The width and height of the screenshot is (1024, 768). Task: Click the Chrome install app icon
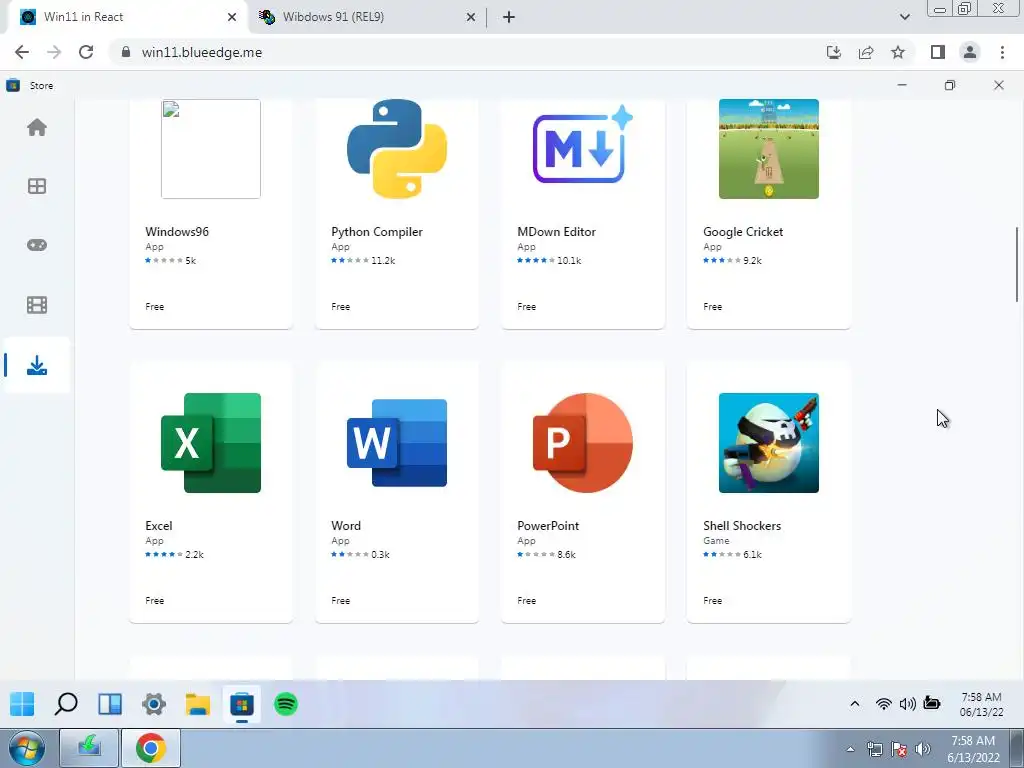pyautogui.click(x=834, y=52)
